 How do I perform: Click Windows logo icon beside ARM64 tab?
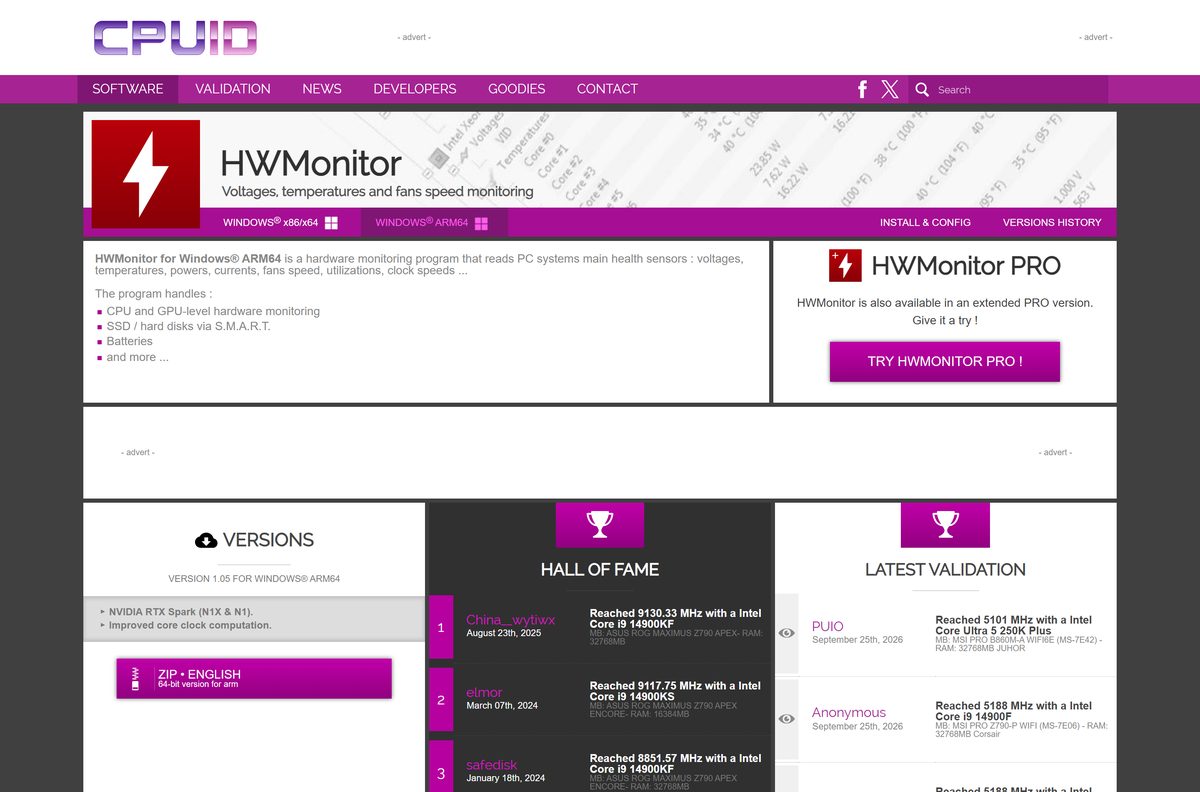(481, 223)
